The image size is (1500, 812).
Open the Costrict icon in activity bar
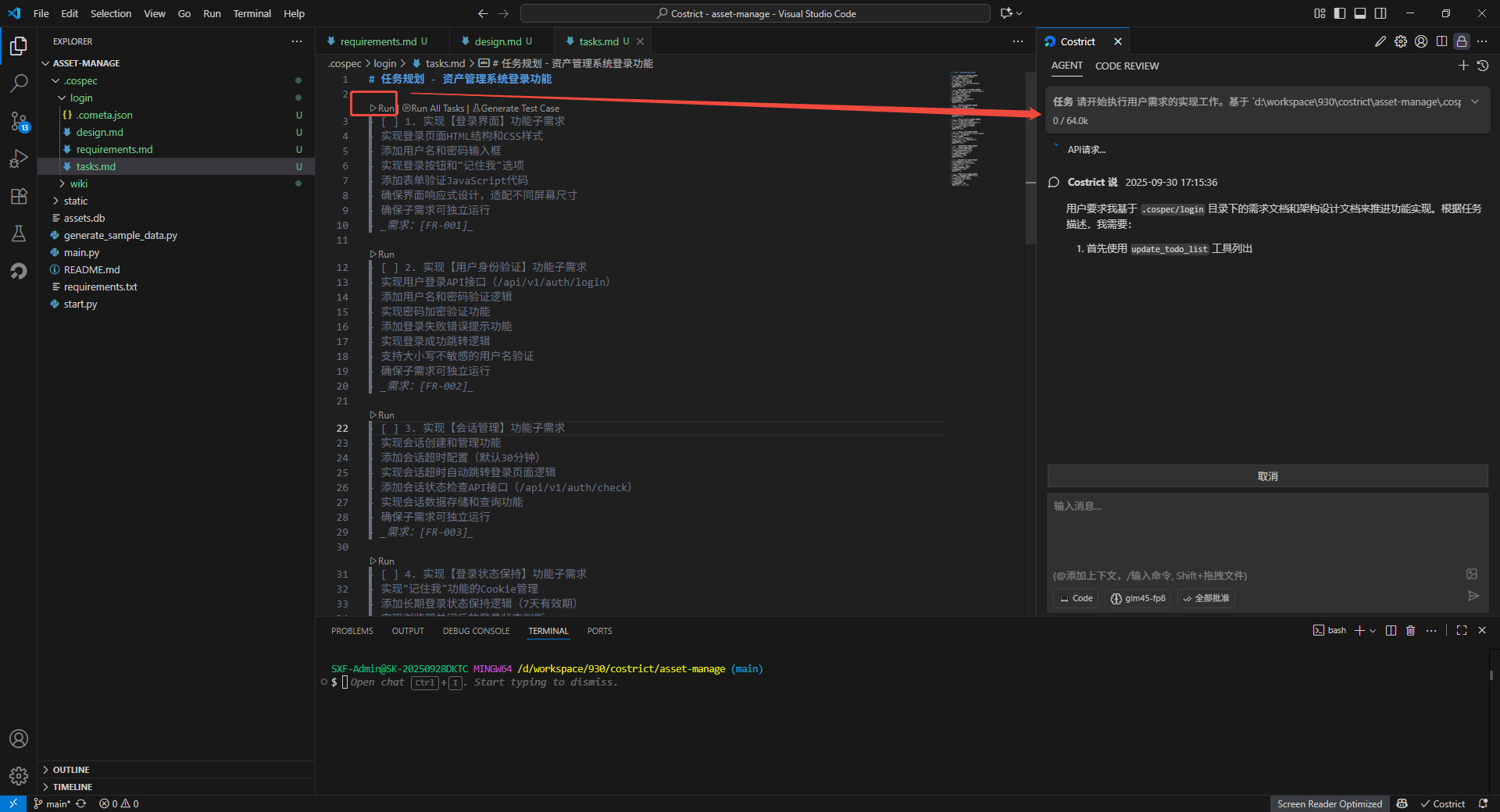coord(19,271)
